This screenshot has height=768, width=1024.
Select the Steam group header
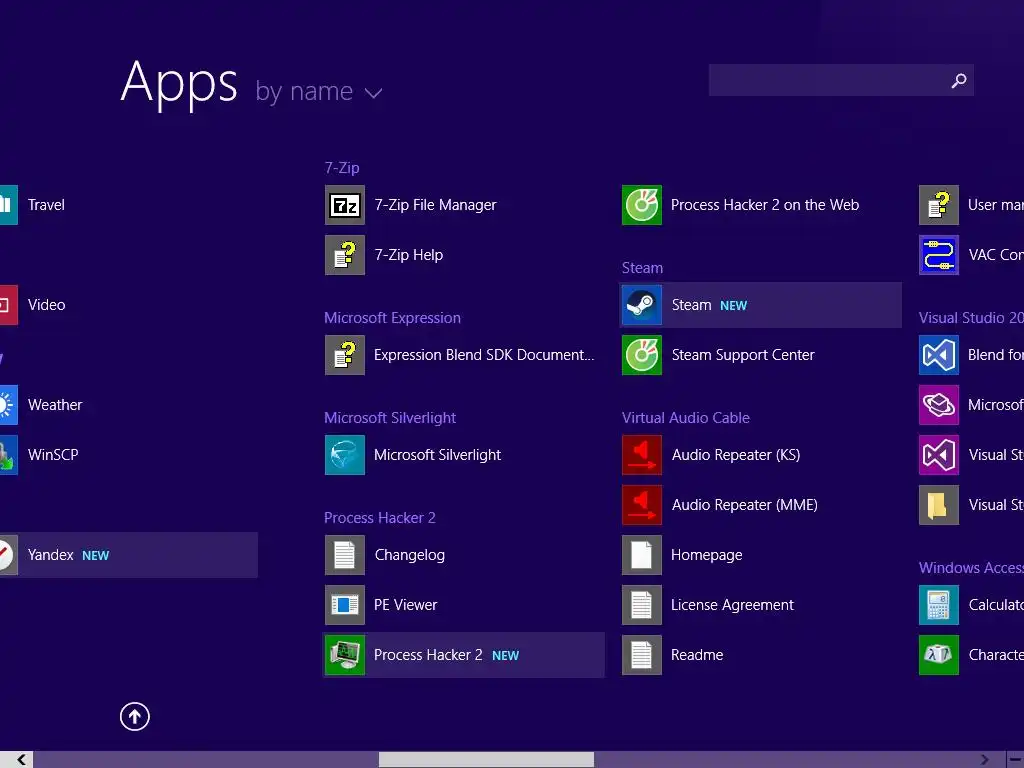(642, 268)
